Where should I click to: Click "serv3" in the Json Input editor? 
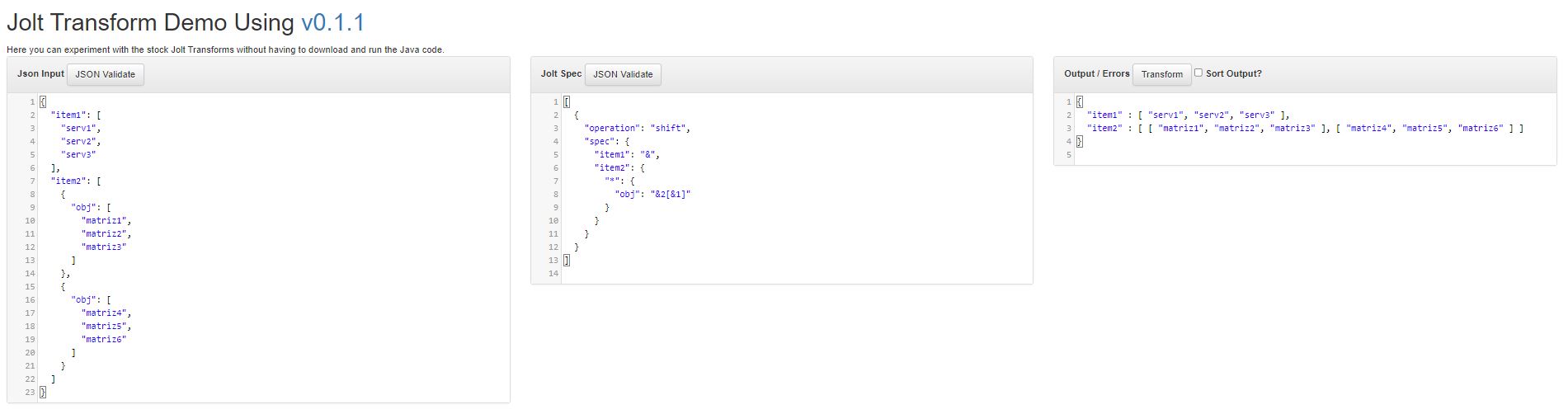[x=78, y=154]
